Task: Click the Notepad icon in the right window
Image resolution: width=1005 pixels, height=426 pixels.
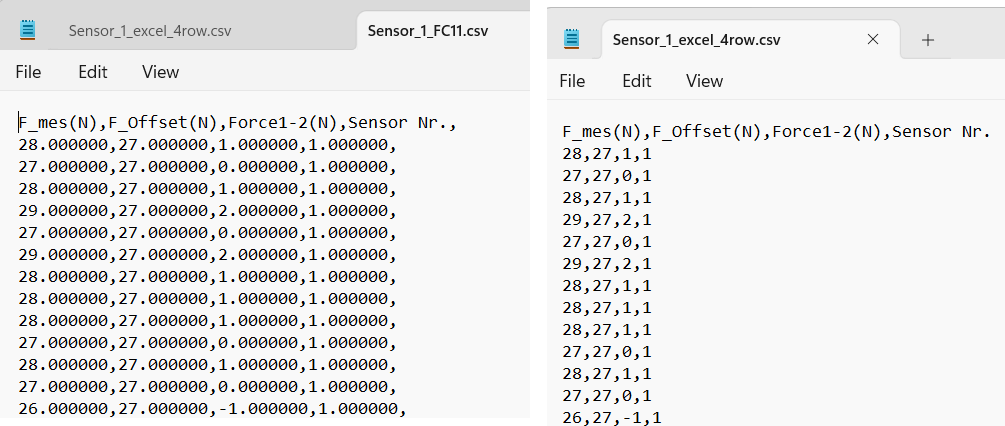Action: coord(572,40)
